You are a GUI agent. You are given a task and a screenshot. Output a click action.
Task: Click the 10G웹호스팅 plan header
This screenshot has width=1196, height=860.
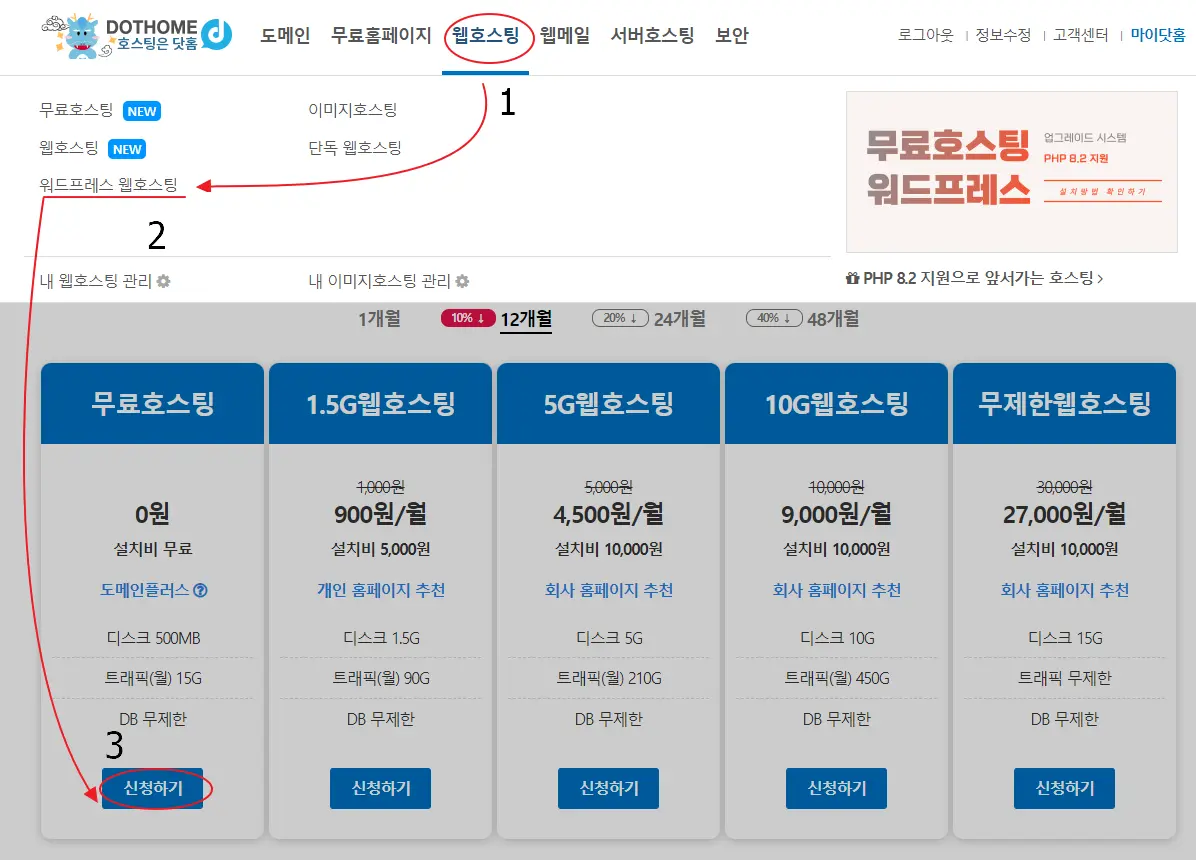click(837, 404)
